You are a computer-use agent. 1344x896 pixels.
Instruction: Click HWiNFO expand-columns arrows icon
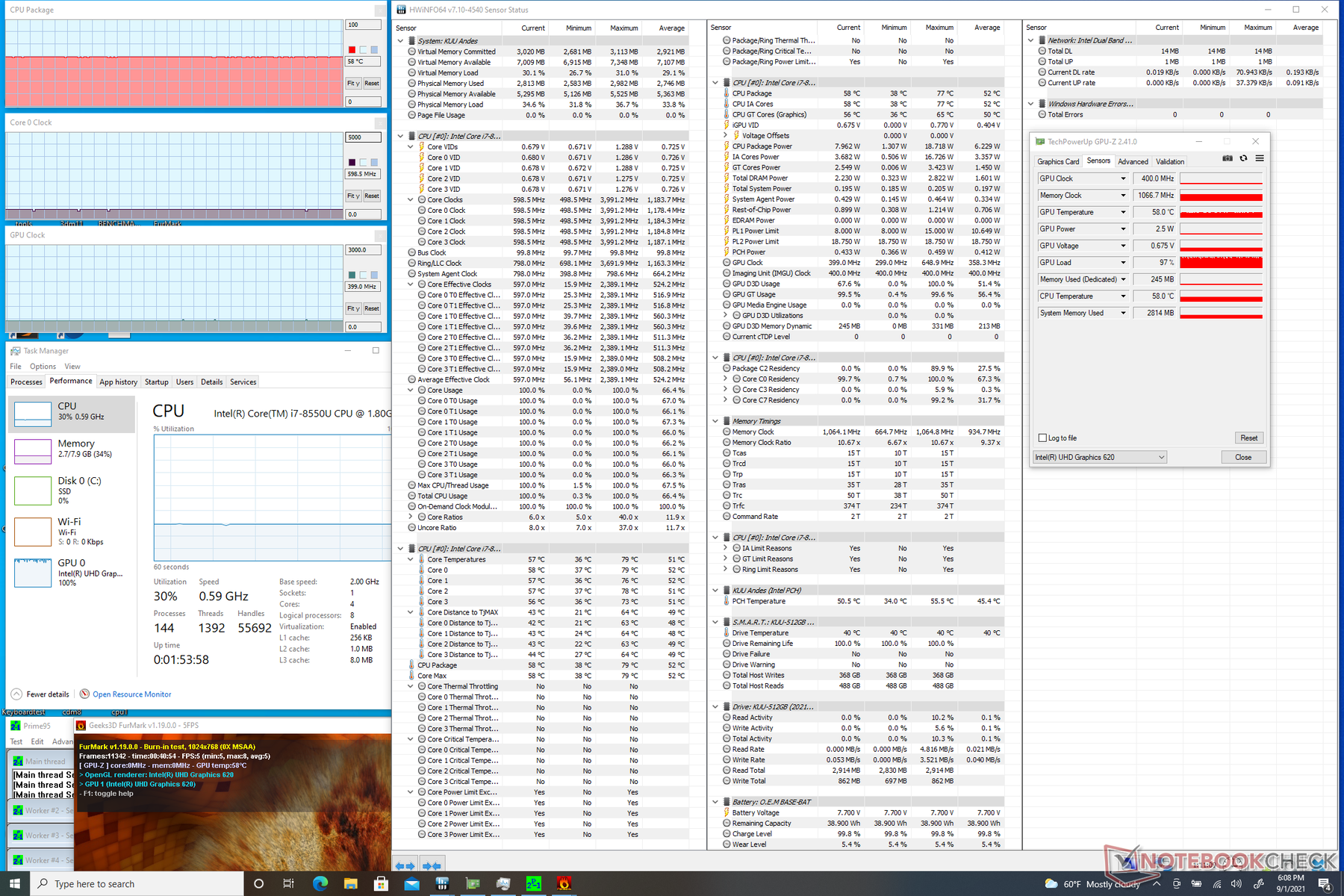click(405, 865)
